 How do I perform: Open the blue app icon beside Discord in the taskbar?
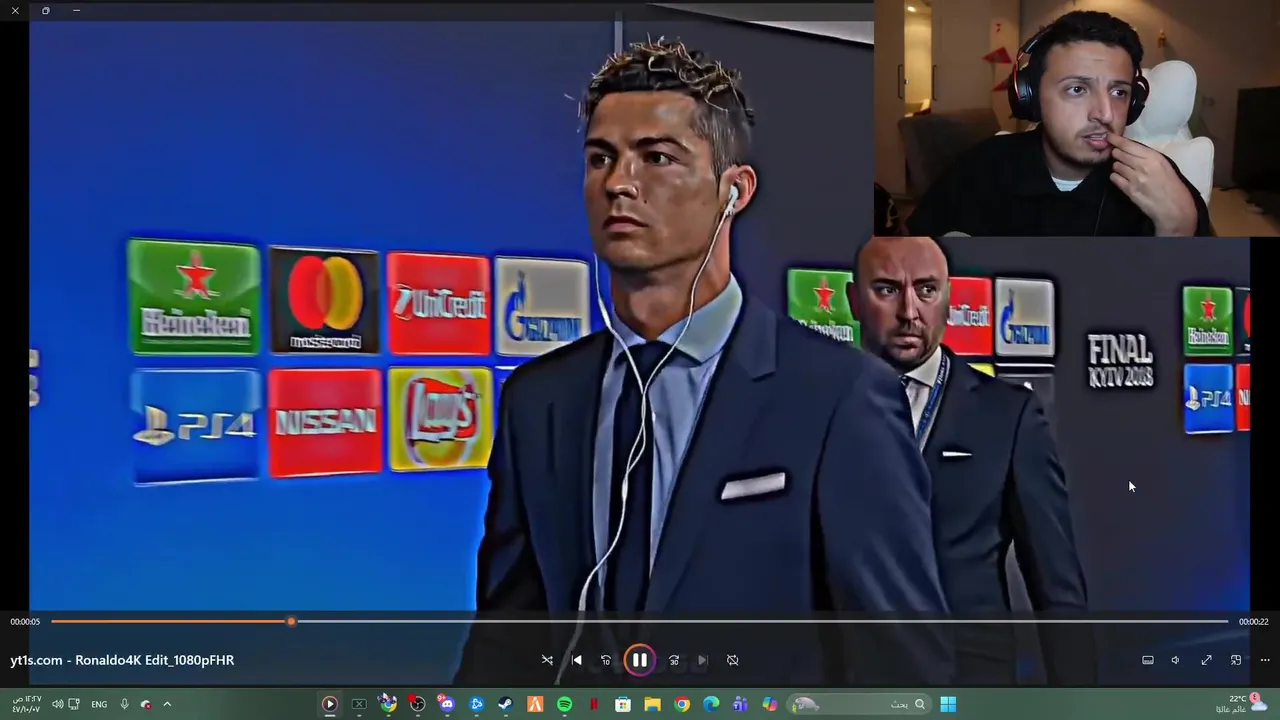(x=476, y=704)
